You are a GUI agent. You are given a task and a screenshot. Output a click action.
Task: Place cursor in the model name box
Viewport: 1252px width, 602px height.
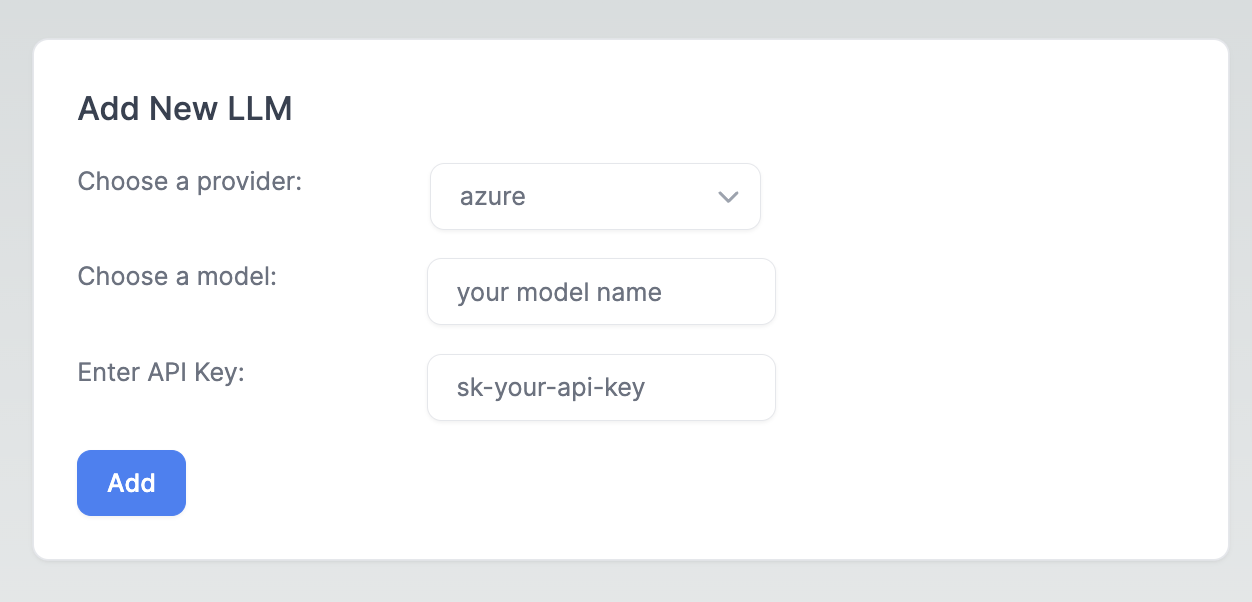pyautogui.click(x=601, y=292)
